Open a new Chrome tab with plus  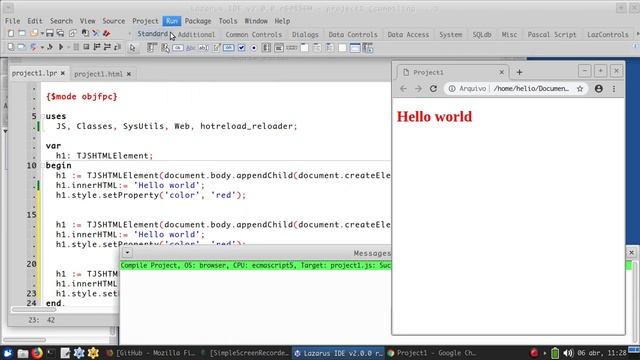pyautogui.click(x=519, y=72)
